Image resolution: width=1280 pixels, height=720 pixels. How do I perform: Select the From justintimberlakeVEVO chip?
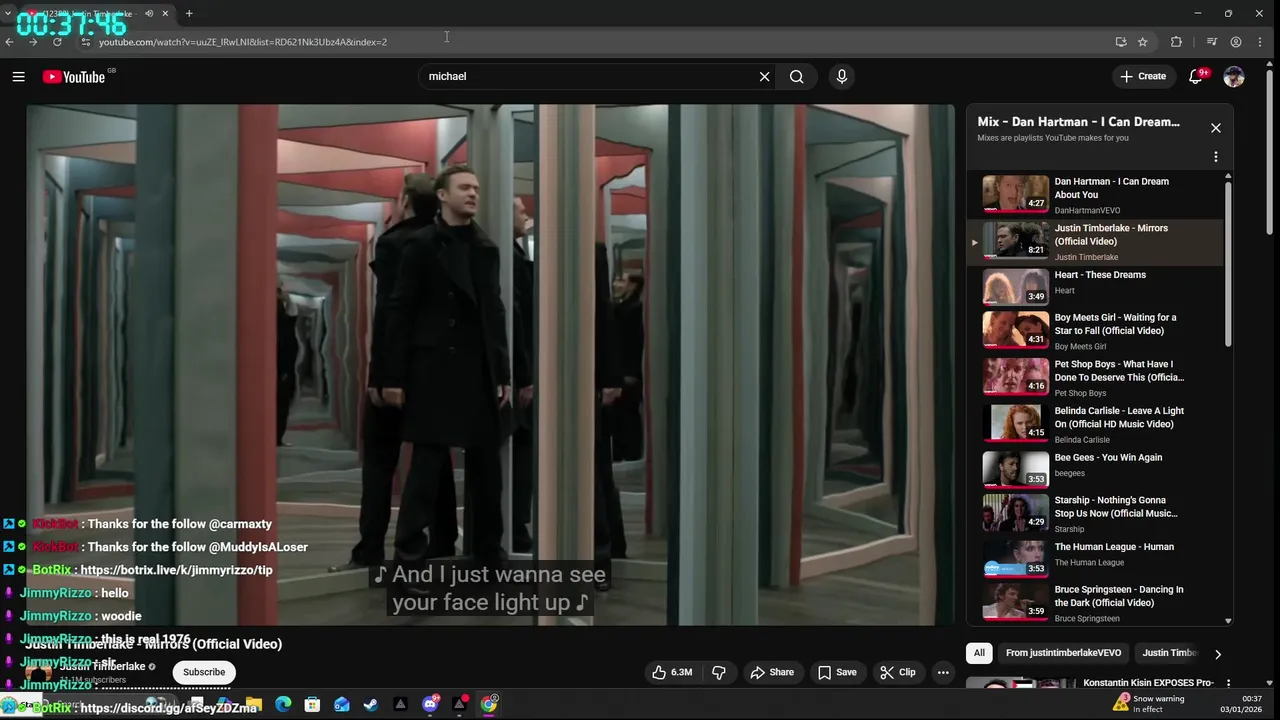[x=1063, y=653]
